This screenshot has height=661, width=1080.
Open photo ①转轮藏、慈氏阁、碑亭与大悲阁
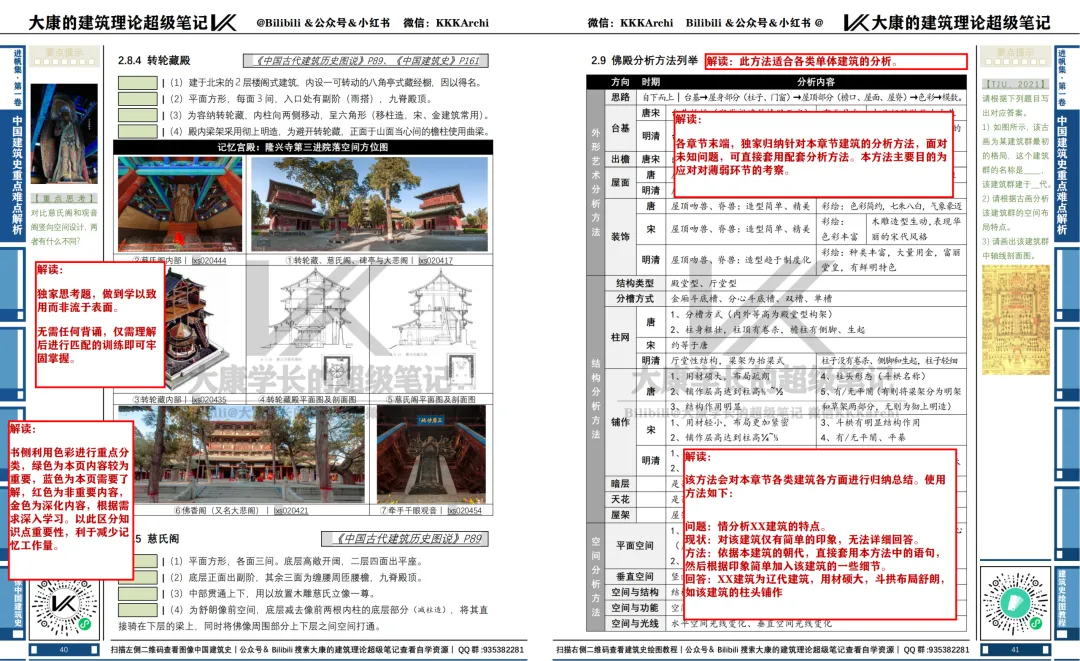[x=369, y=204]
